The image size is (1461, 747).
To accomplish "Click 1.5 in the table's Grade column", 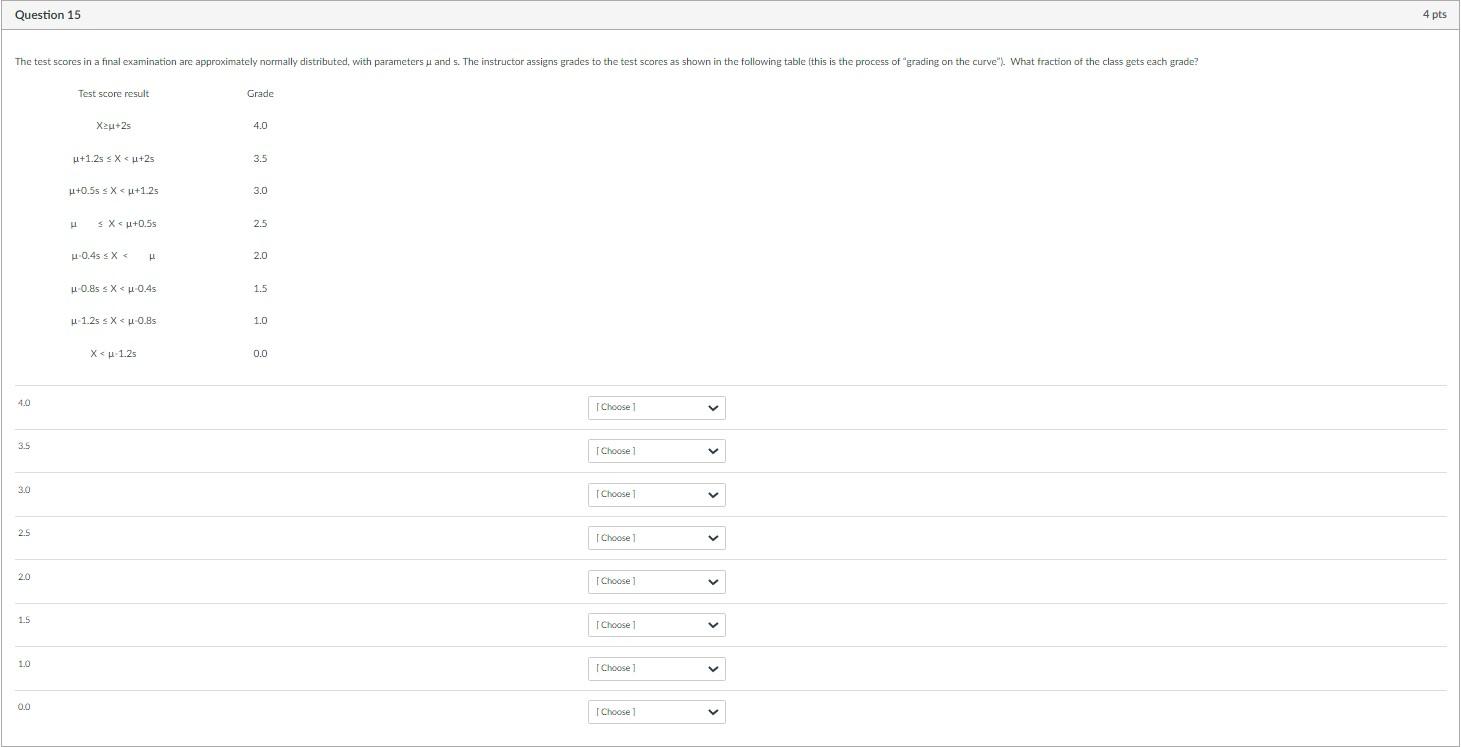I will point(260,289).
